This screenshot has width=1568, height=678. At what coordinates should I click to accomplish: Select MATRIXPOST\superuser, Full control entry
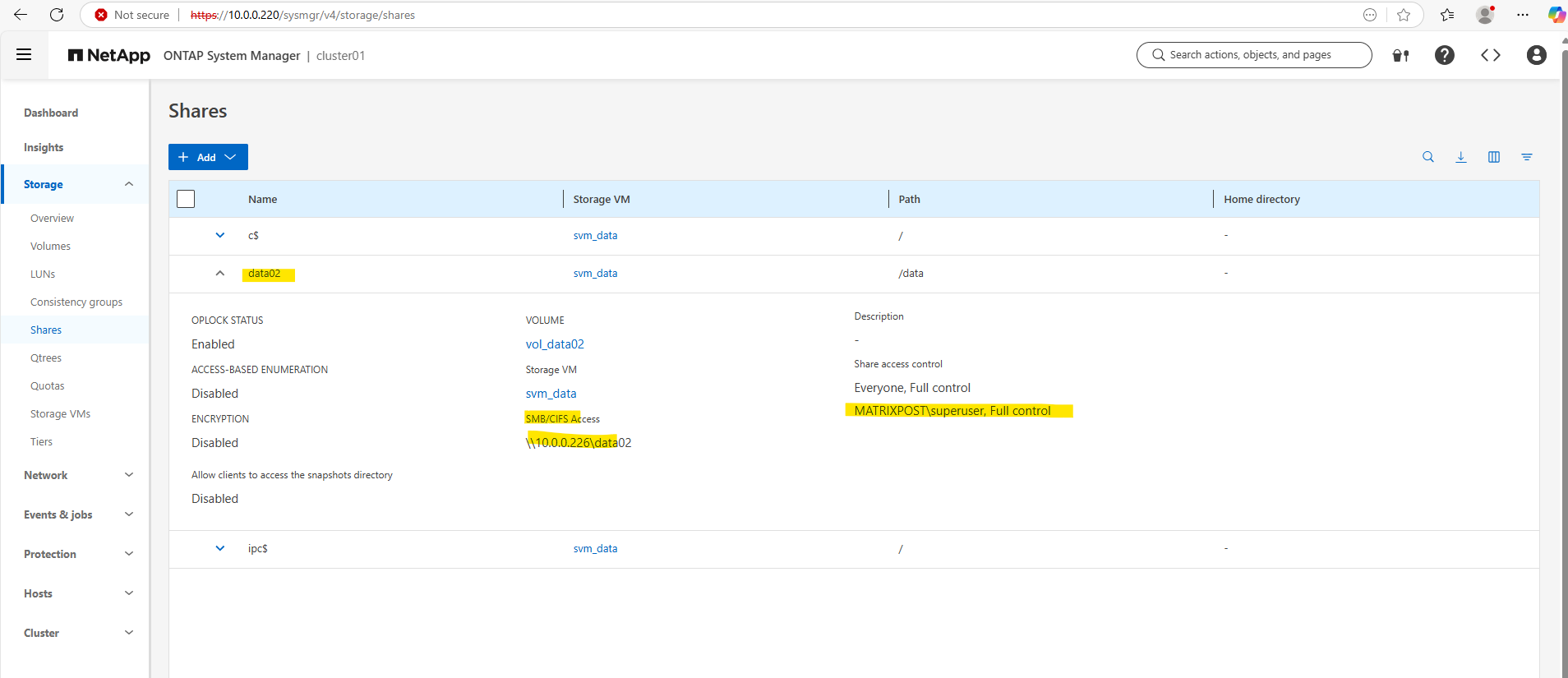952,411
